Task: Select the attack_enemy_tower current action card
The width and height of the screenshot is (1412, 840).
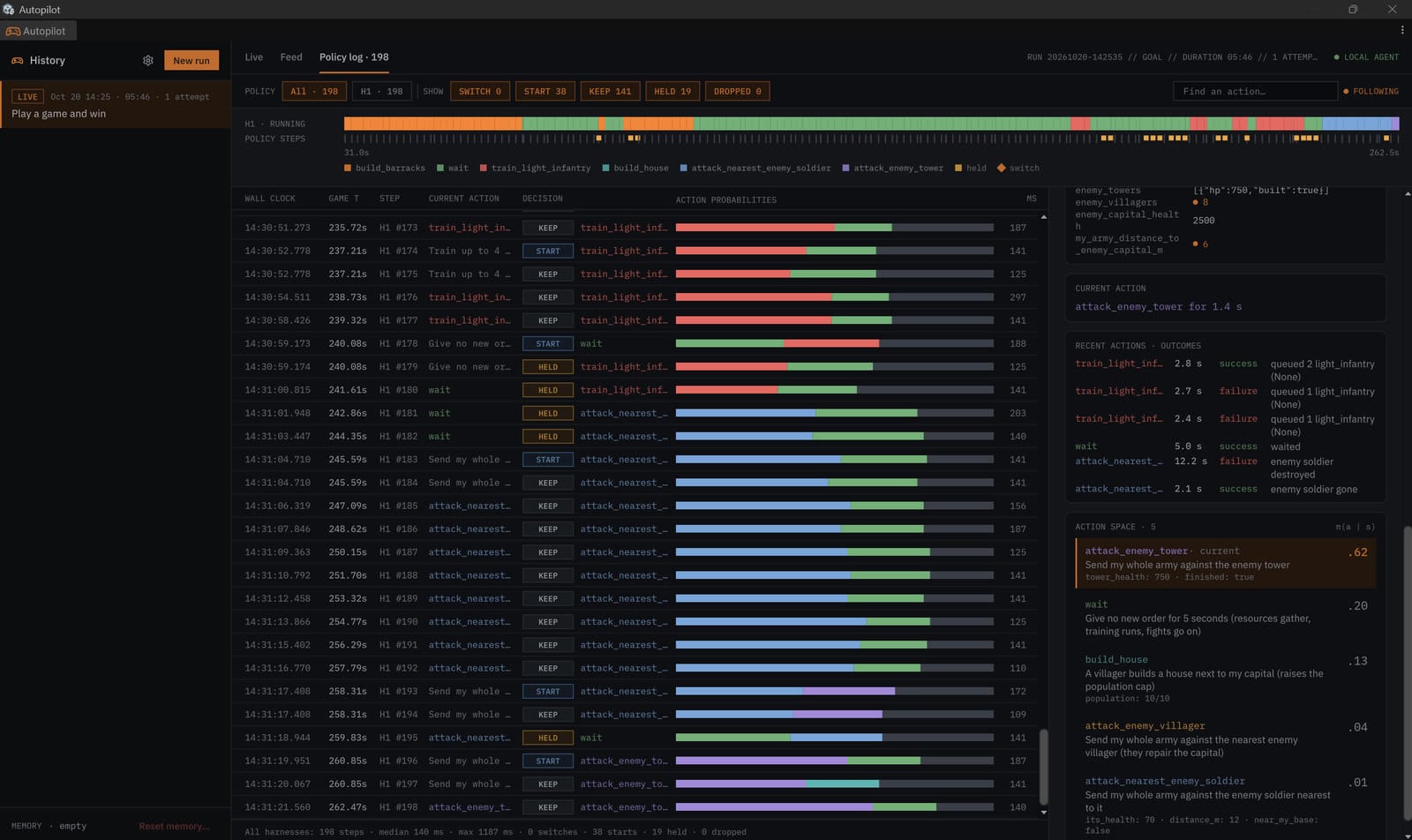Action: [1226, 563]
